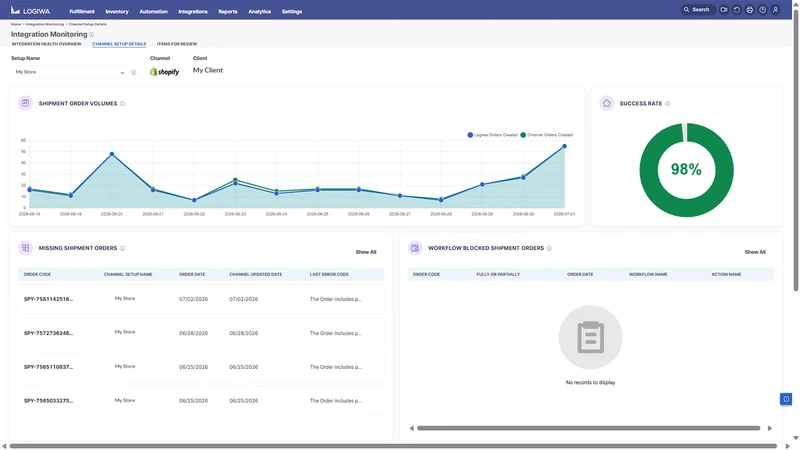Click the Logiwa logo
Image resolution: width=800 pixels, height=450 pixels.
[x=30, y=11]
